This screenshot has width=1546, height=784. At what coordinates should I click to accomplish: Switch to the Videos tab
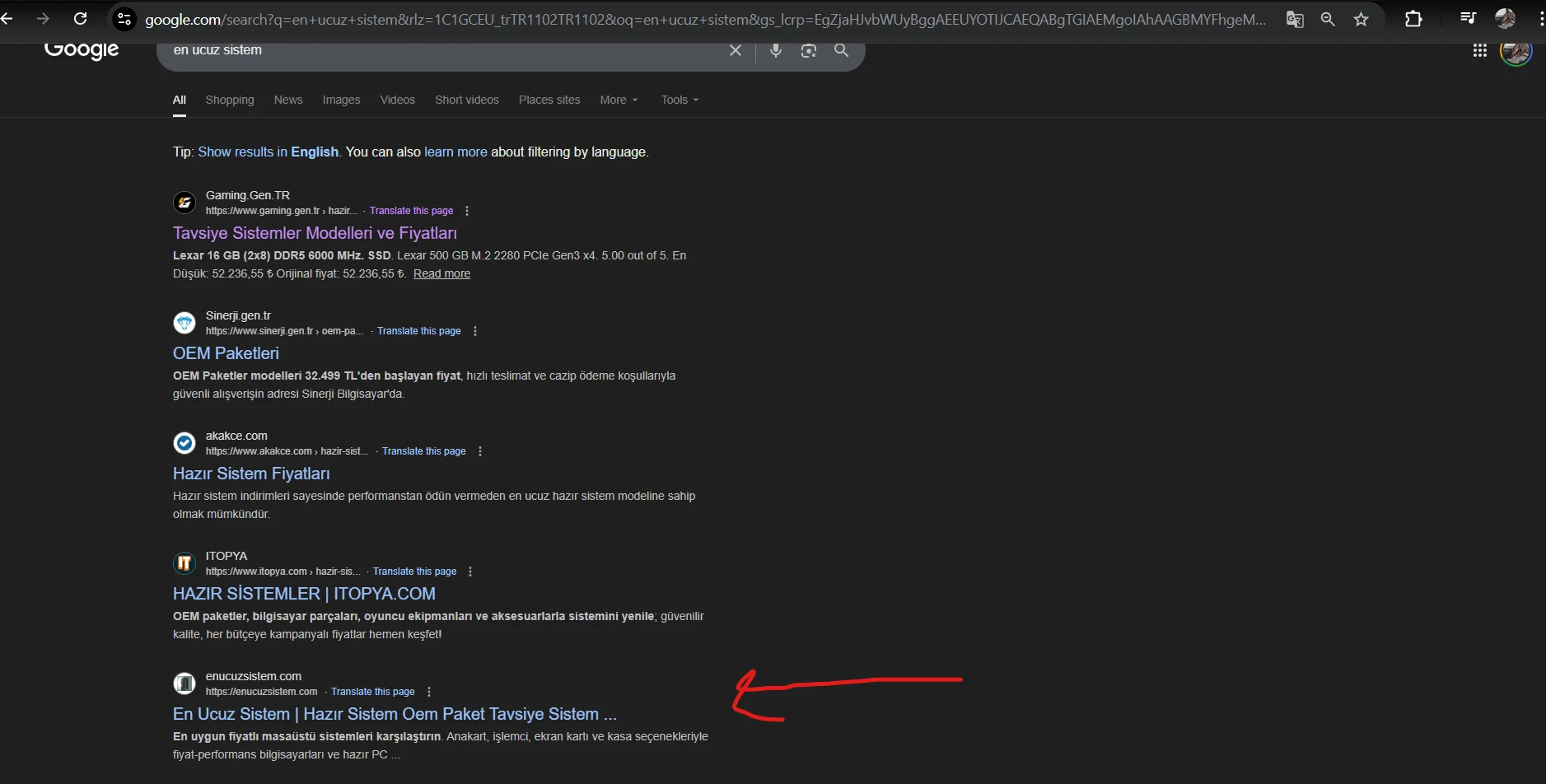pyautogui.click(x=398, y=100)
